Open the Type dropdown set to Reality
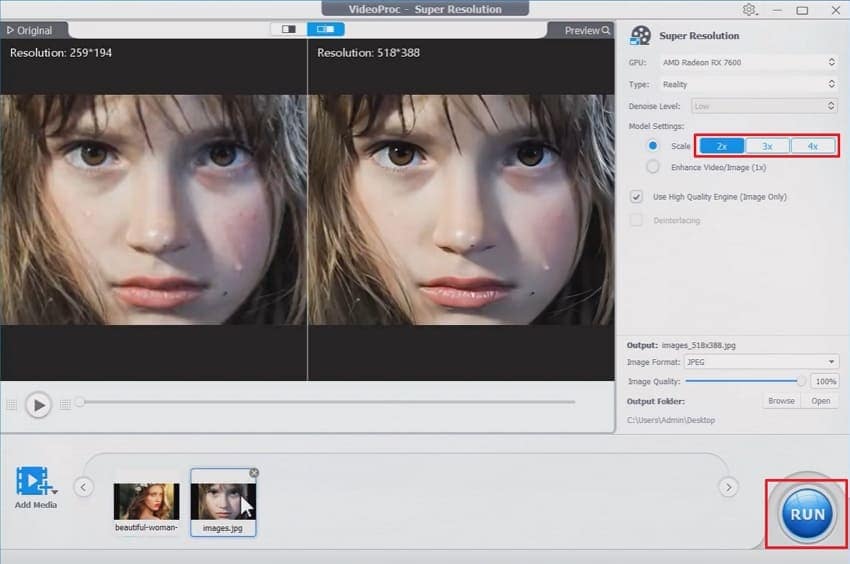 coord(749,84)
